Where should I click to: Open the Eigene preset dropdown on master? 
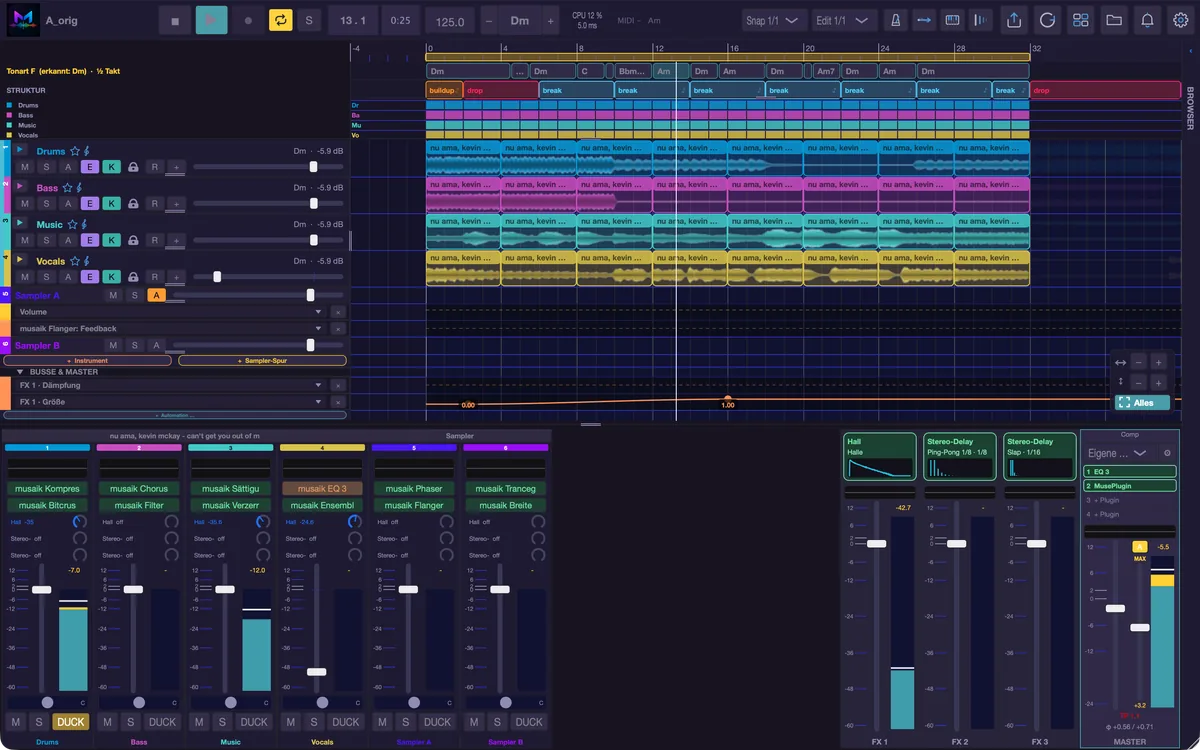coord(1118,453)
